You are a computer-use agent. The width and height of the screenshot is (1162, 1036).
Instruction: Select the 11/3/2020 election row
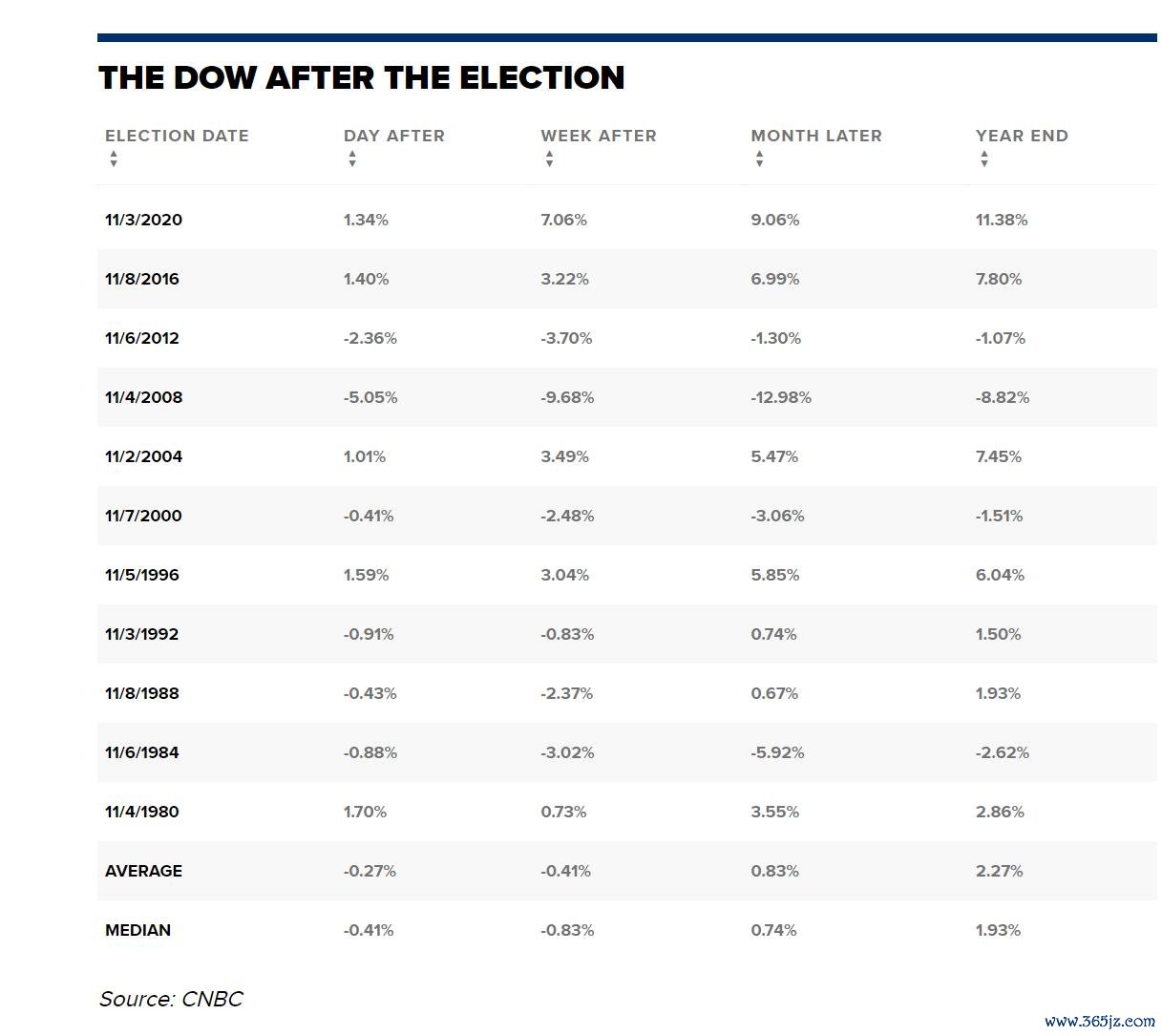click(x=626, y=220)
